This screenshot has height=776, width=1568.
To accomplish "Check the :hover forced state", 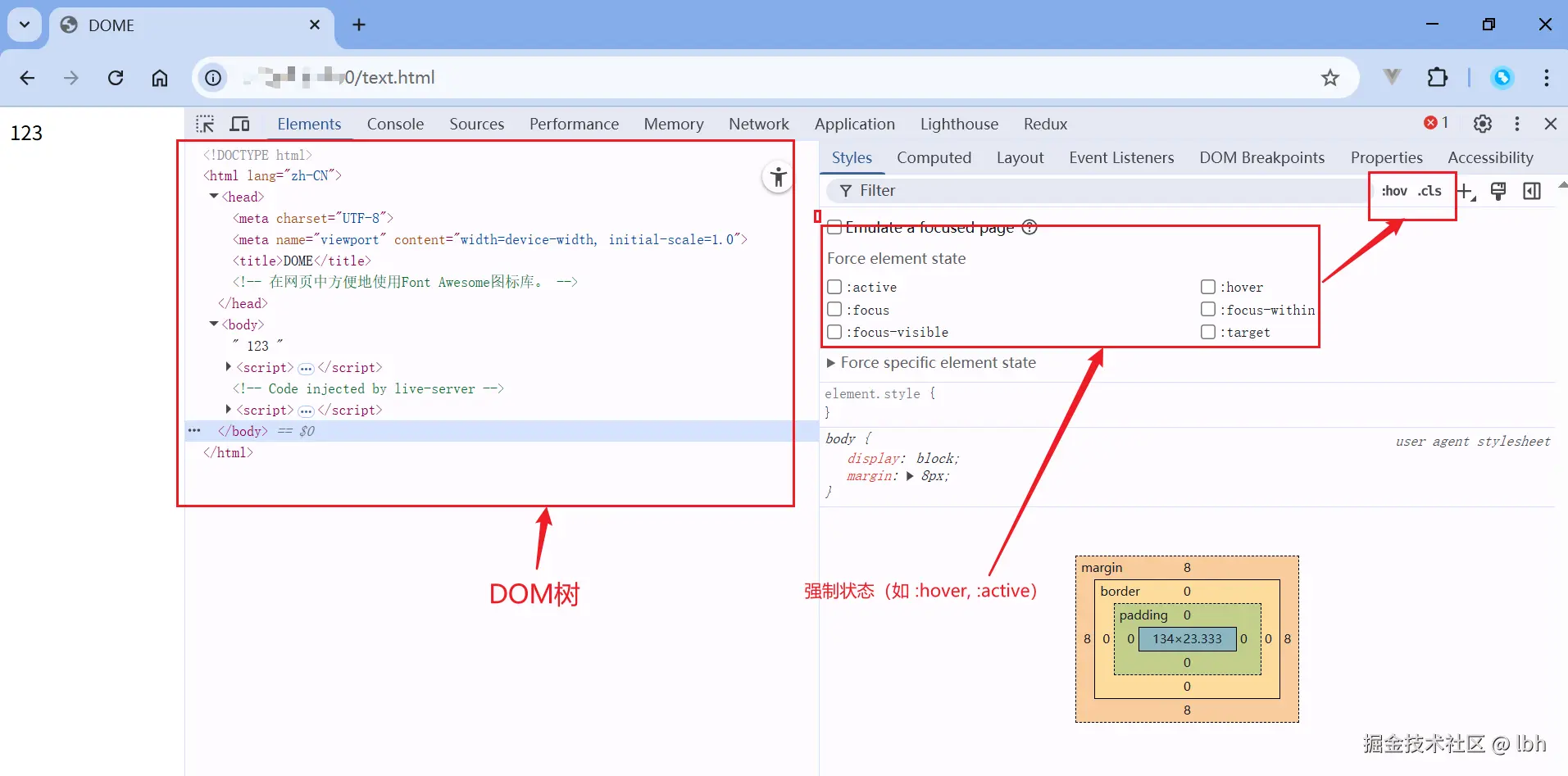I will pyautogui.click(x=1207, y=287).
